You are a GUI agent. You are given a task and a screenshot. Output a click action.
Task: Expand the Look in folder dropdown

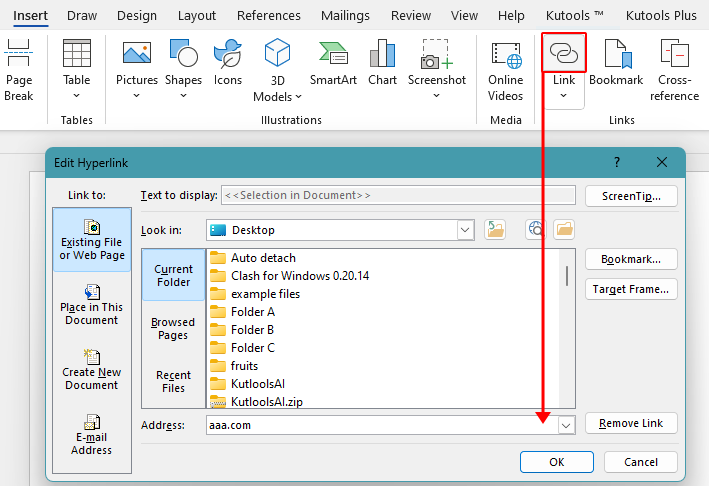click(465, 230)
